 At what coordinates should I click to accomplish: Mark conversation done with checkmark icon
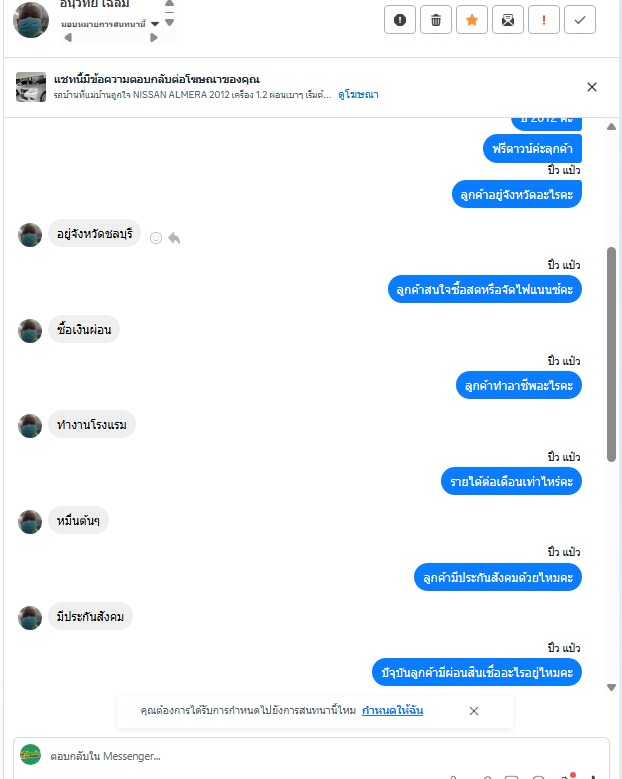click(580, 20)
